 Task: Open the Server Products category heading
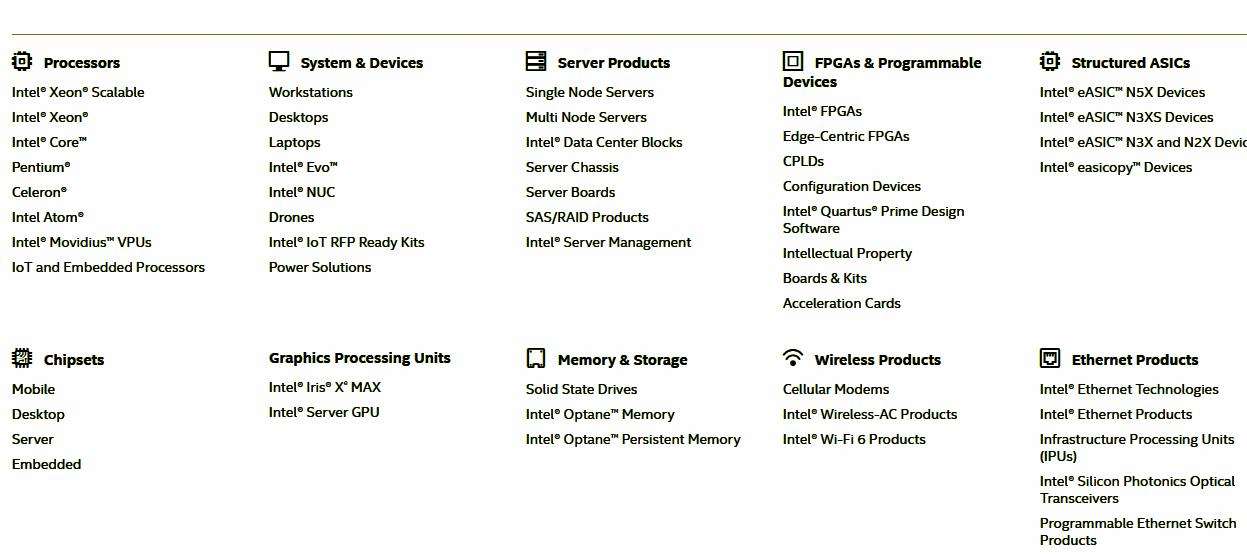click(x=613, y=63)
